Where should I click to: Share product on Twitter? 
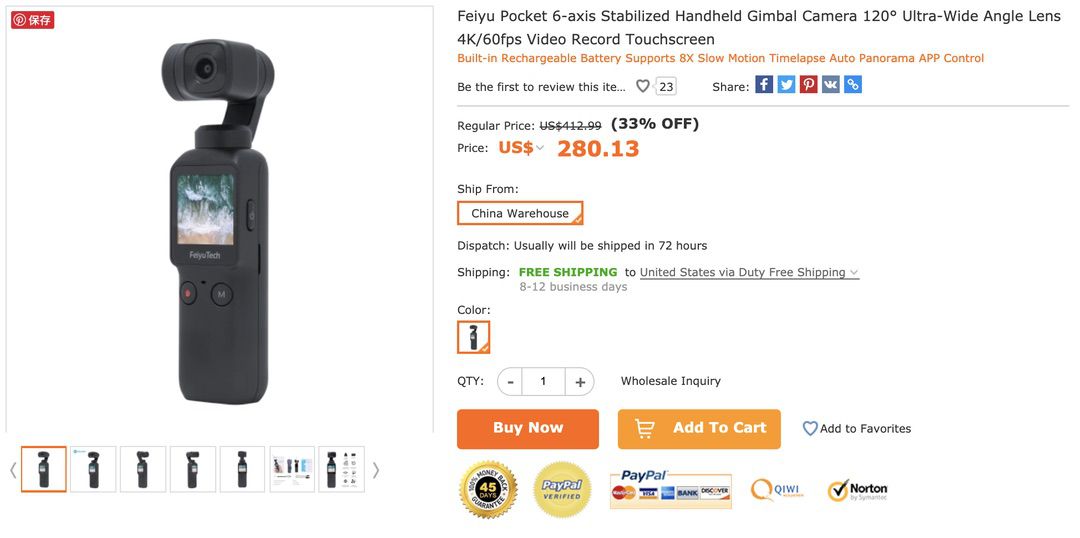(786, 85)
